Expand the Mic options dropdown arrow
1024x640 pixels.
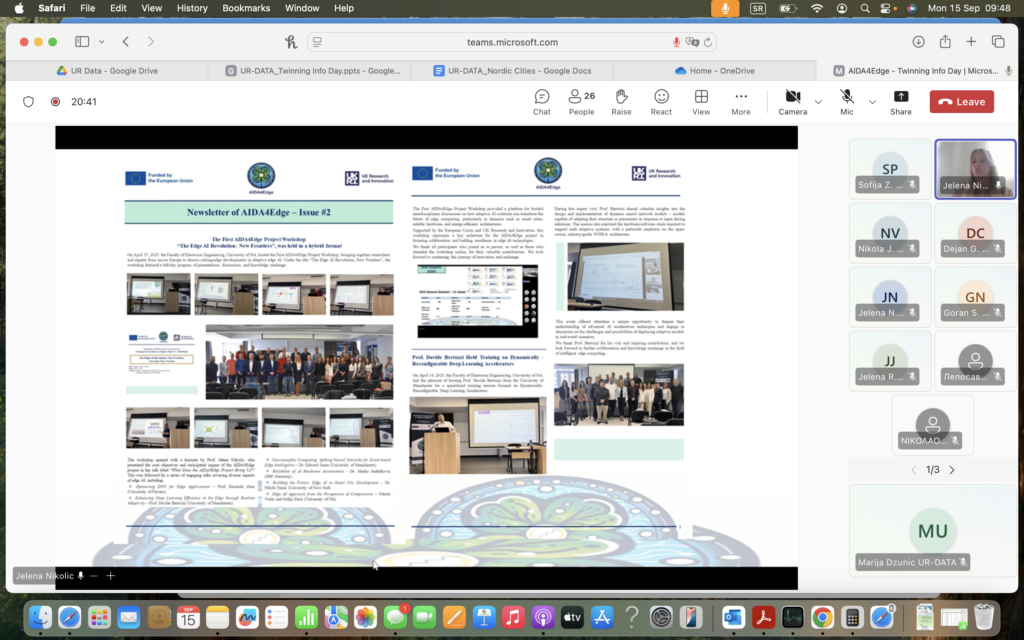click(872, 102)
